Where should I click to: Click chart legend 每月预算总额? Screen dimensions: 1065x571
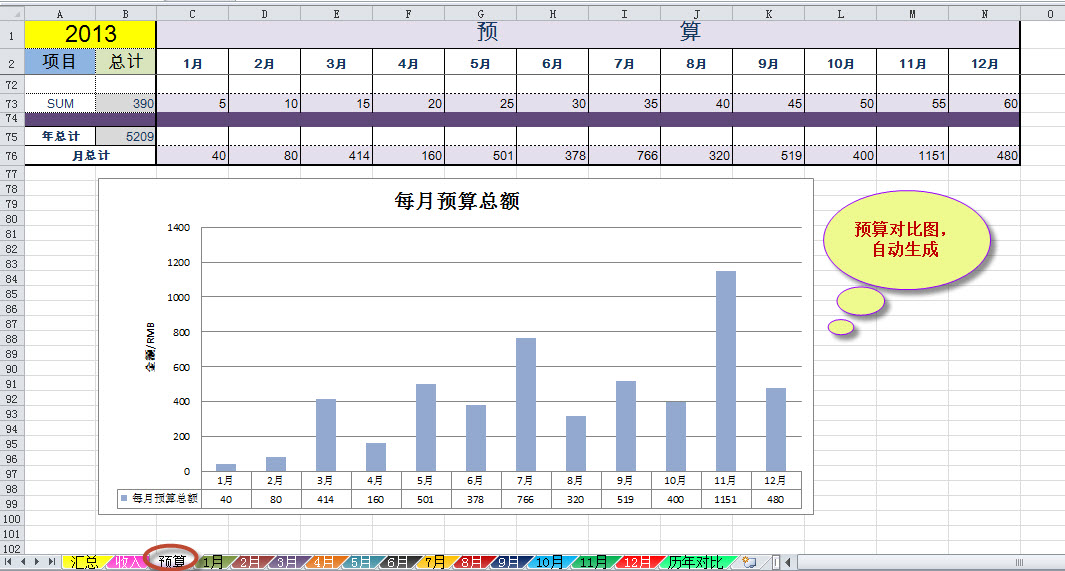click(160, 498)
